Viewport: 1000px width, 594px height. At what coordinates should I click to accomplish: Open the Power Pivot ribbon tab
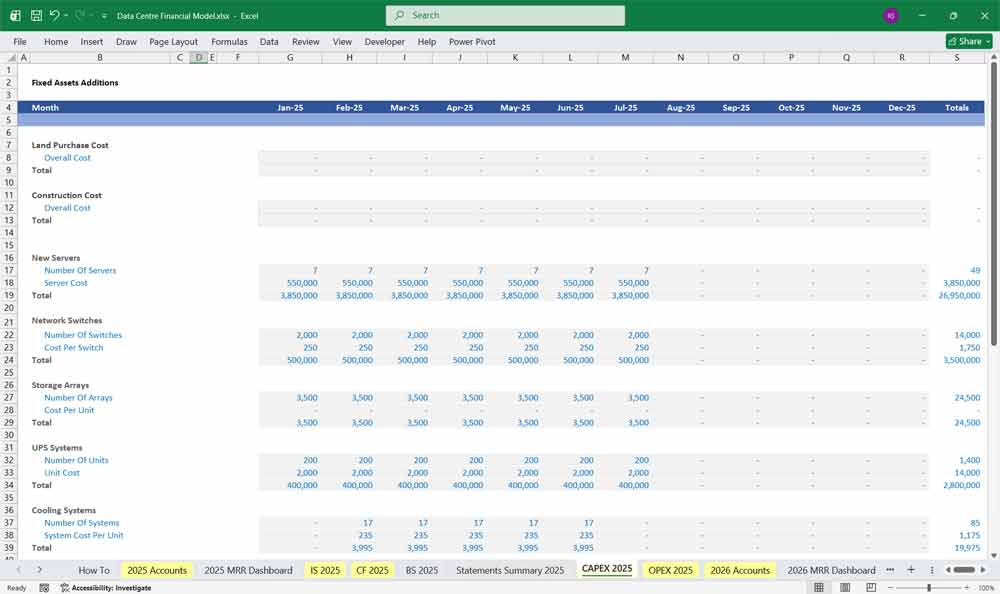pos(470,41)
